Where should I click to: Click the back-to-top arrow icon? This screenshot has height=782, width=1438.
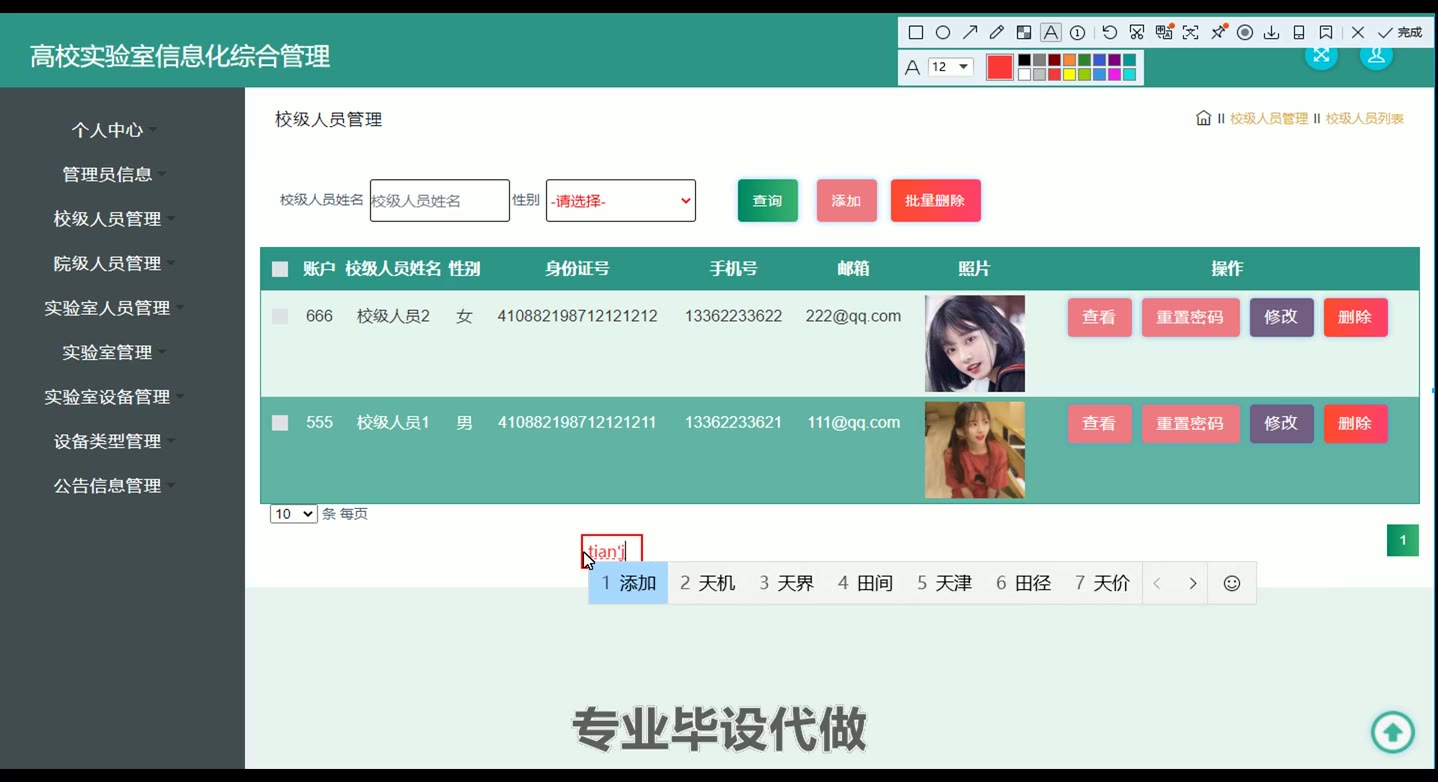pos(1393,732)
